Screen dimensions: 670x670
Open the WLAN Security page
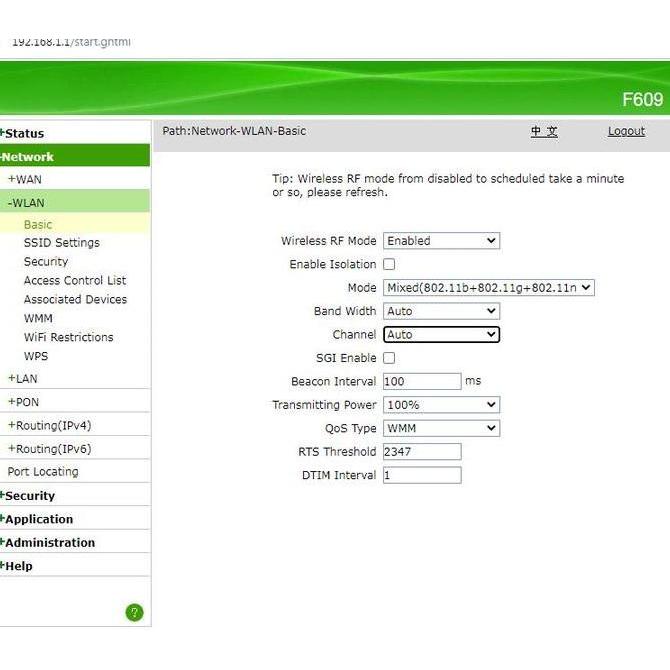click(46, 262)
